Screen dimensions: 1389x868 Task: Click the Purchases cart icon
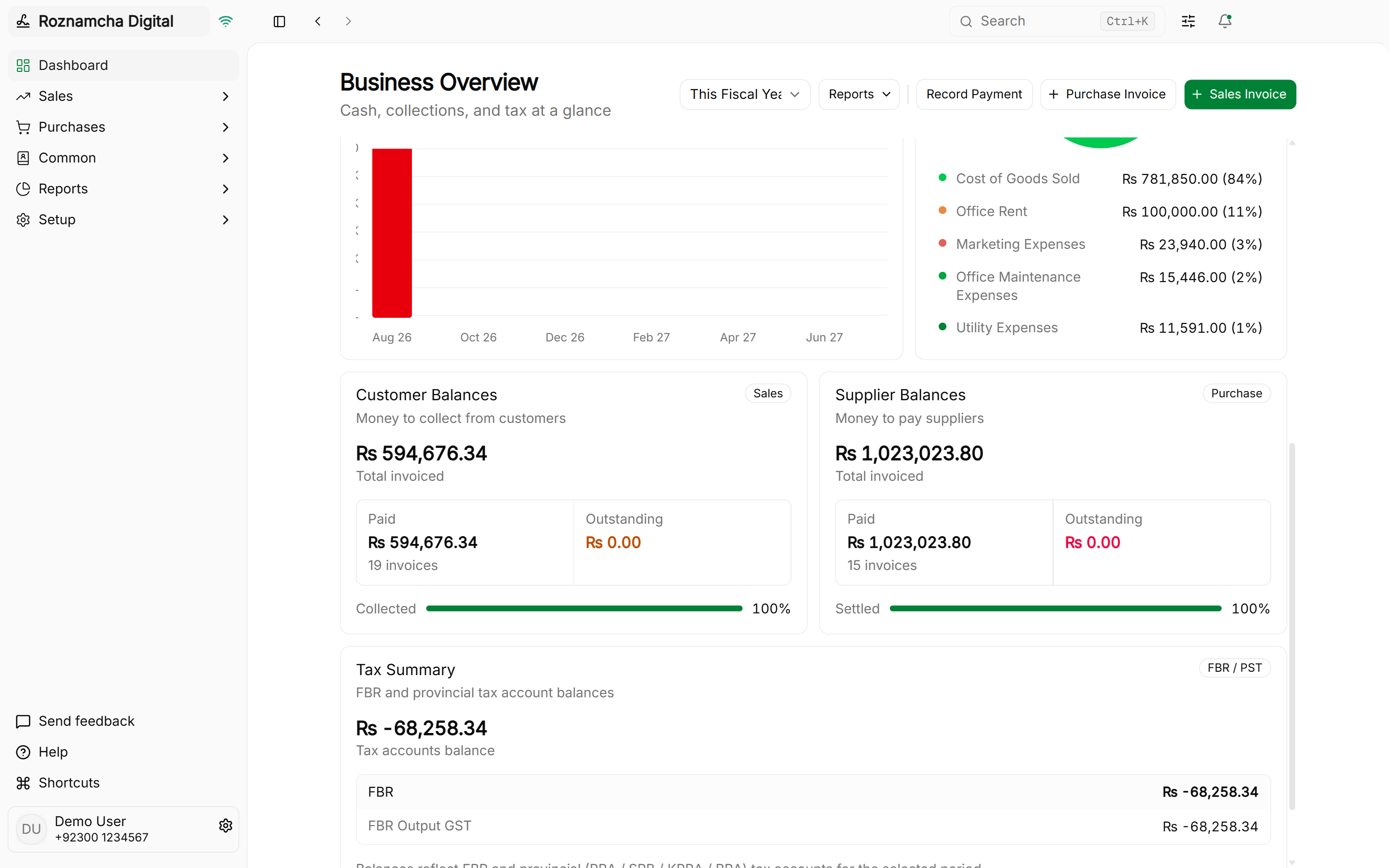point(23,127)
